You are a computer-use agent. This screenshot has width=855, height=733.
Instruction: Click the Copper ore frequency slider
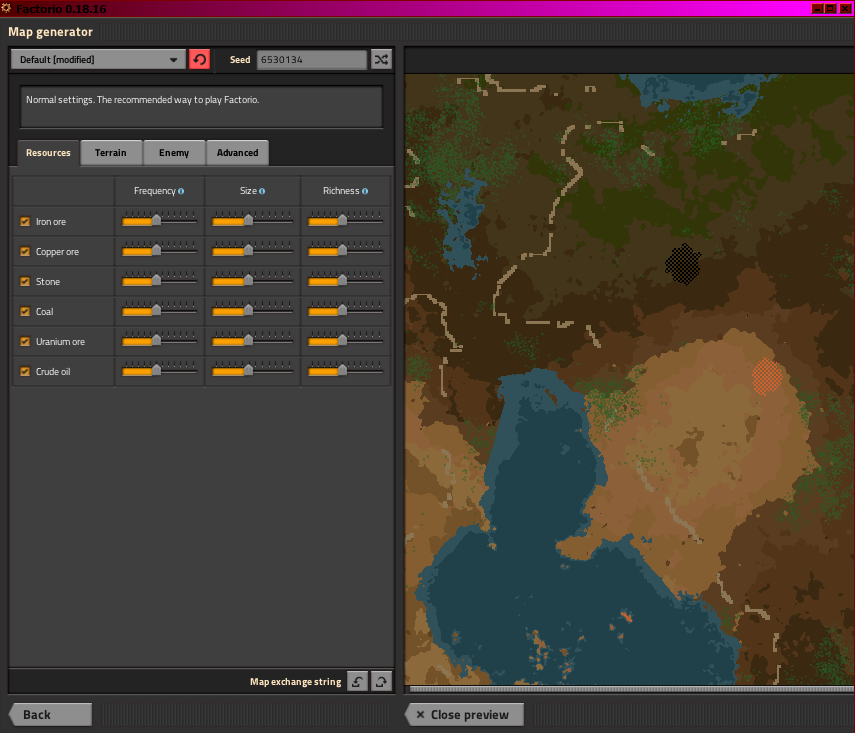[159, 251]
